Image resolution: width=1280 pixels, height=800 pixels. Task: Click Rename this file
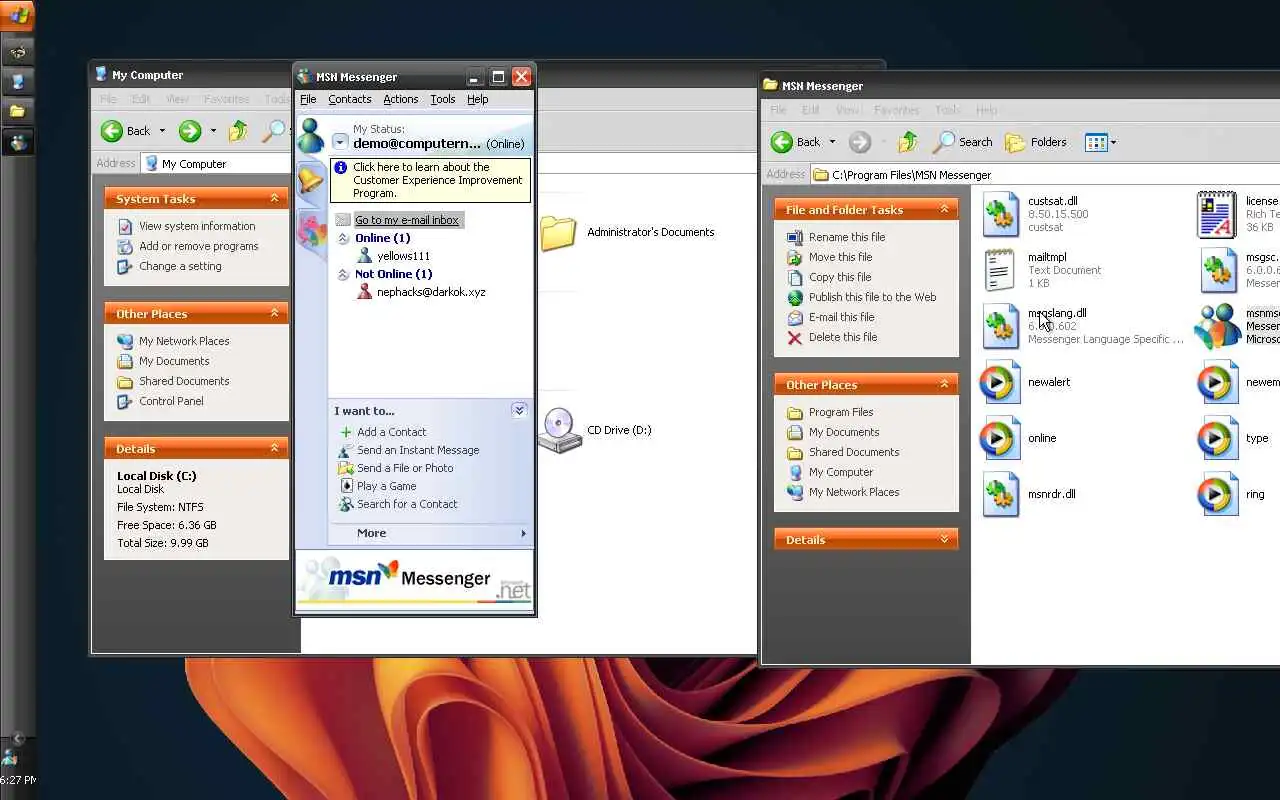click(x=846, y=237)
